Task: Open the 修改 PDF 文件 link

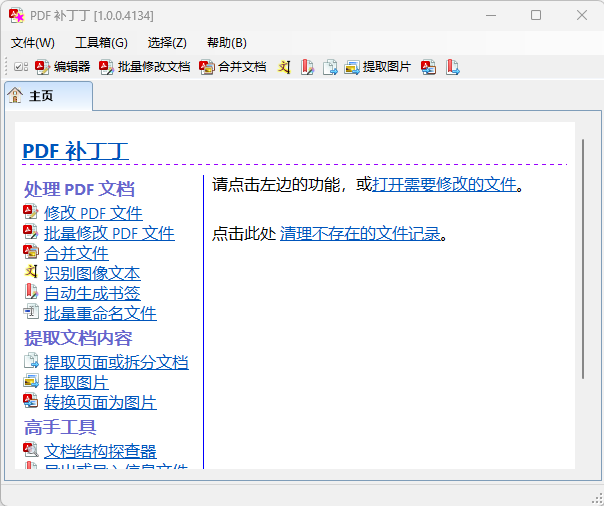Action: click(x=93, y=213)
